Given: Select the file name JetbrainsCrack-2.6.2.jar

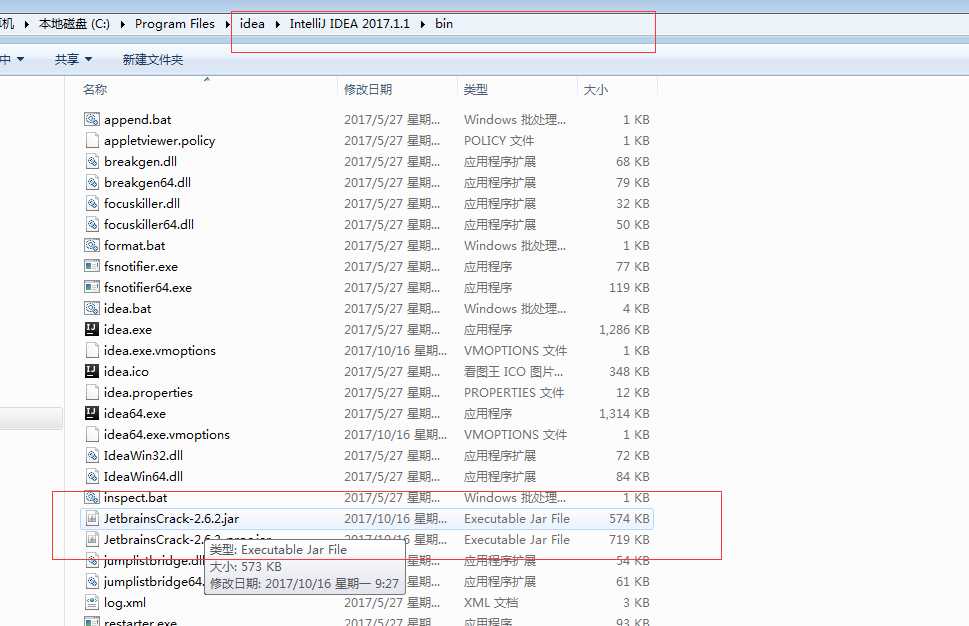Looking at the screenshot, I should 171,518.
